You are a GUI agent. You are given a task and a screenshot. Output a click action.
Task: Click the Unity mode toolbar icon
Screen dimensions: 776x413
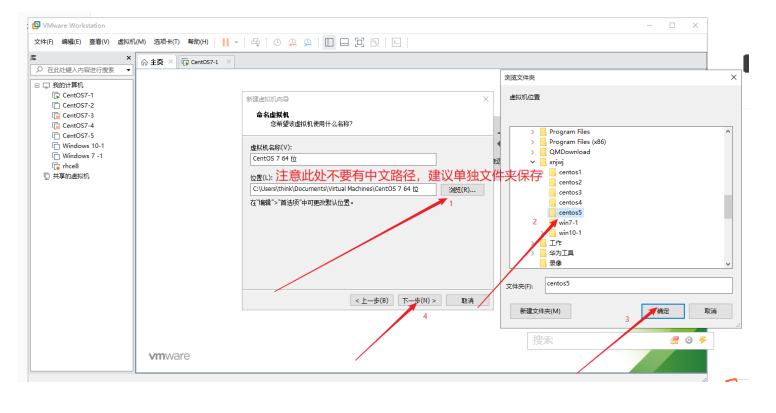point(375,43)
